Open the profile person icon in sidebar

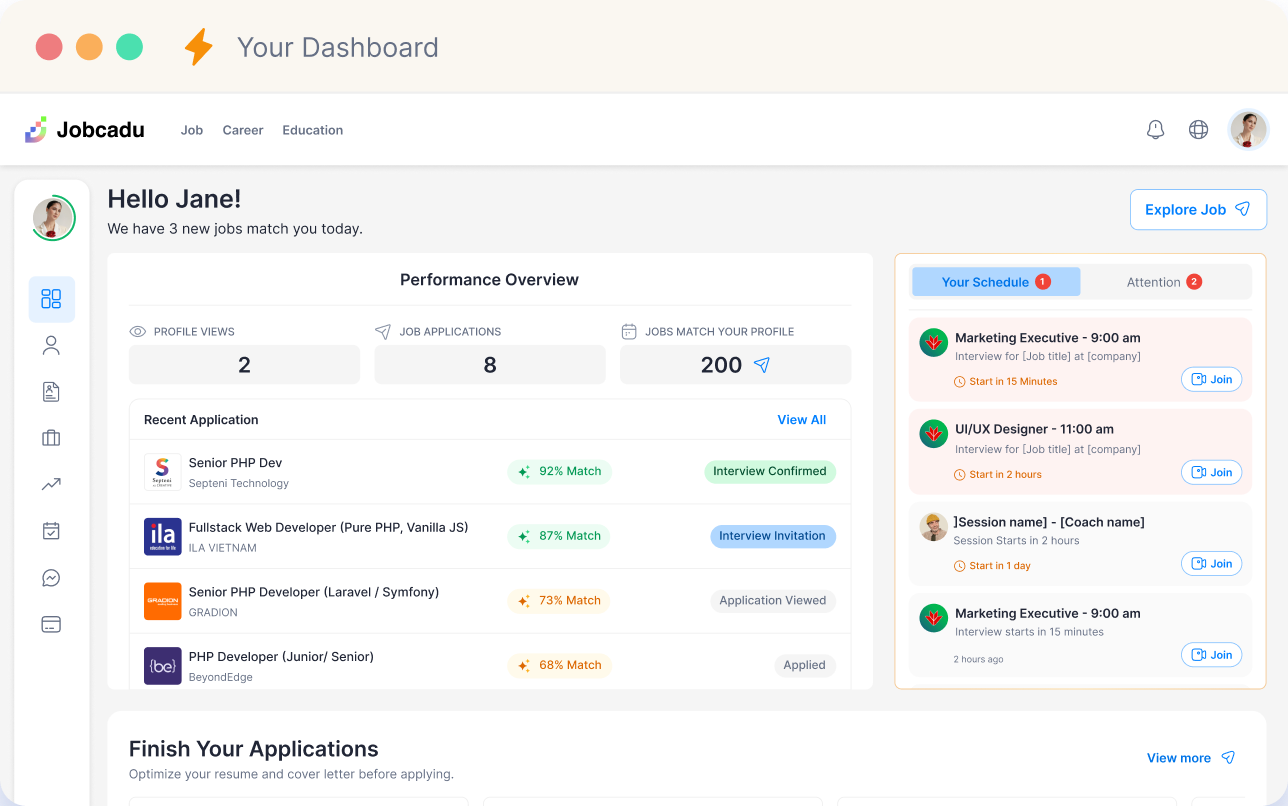51,346
